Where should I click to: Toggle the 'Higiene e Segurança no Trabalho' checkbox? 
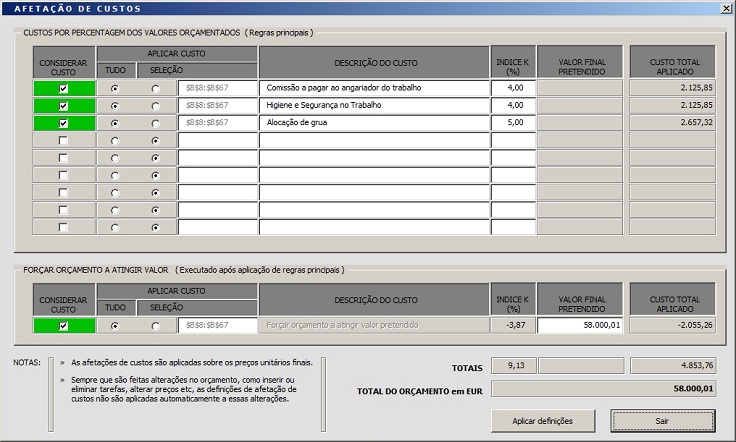point(64,106)
